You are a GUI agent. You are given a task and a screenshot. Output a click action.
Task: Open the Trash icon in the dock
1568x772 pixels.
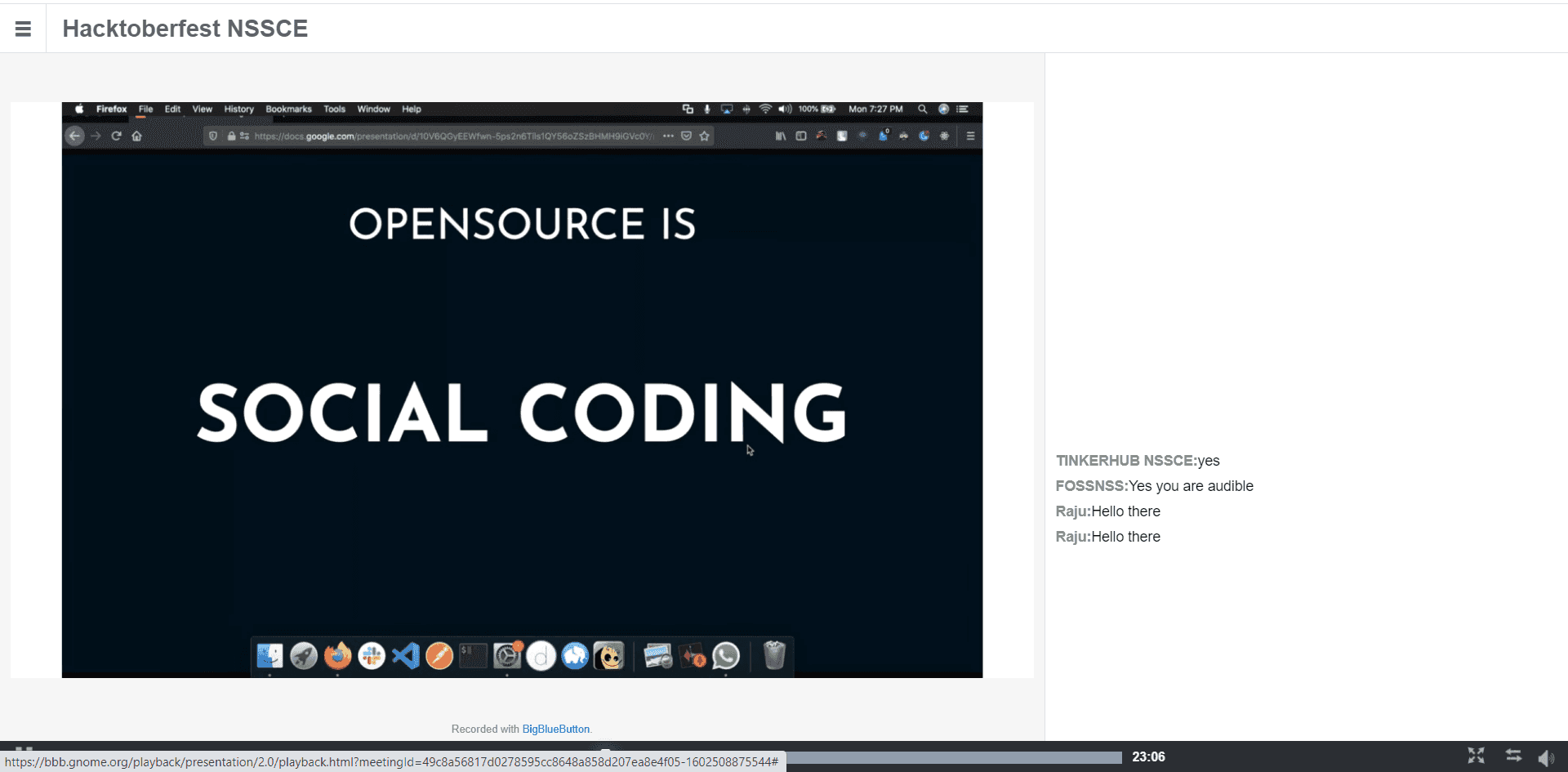[773, 655]
